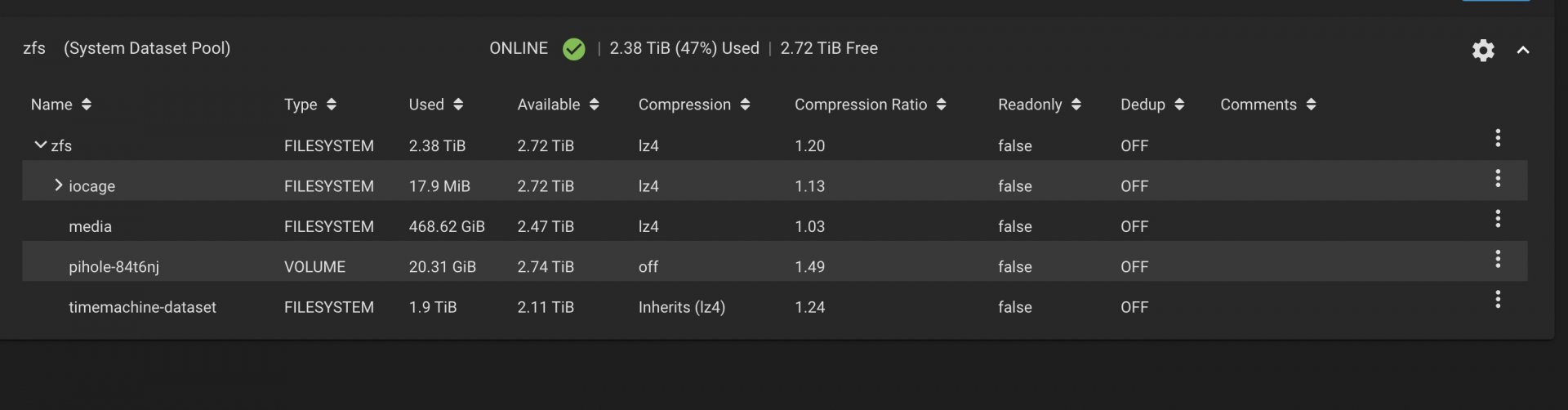Sort by the Readonly column header

coord(1040,105)
